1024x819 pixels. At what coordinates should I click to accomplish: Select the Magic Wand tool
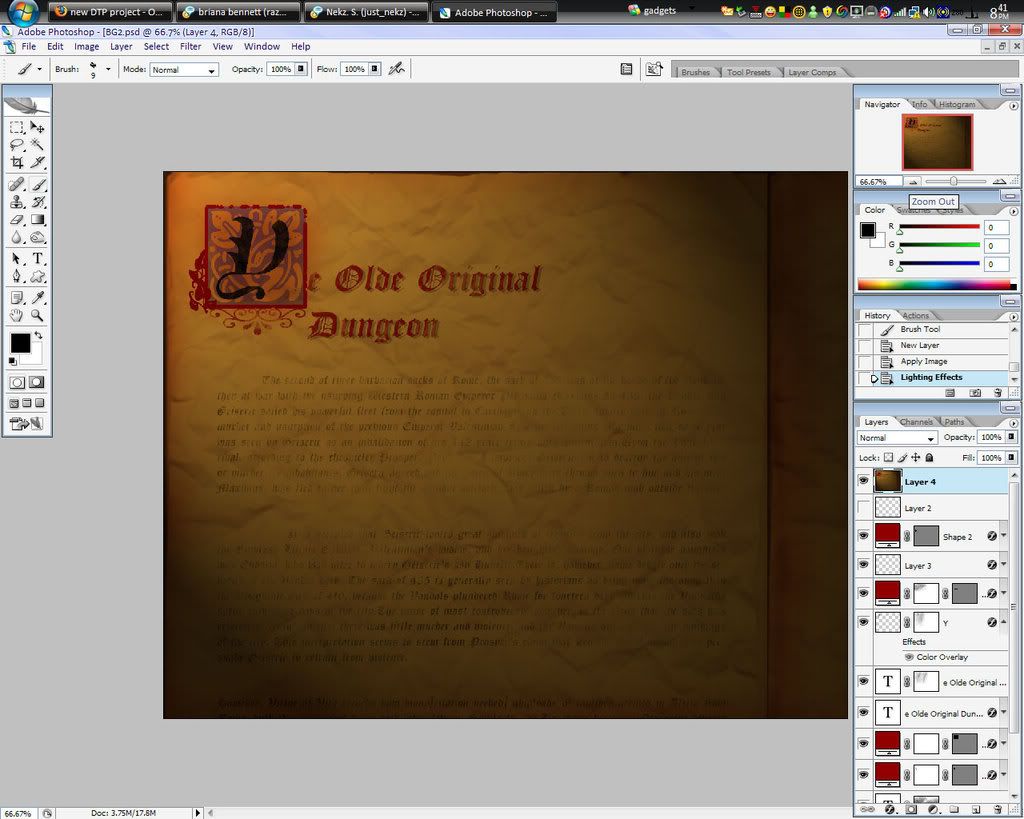pyautogui.click(x=37, y=145)
